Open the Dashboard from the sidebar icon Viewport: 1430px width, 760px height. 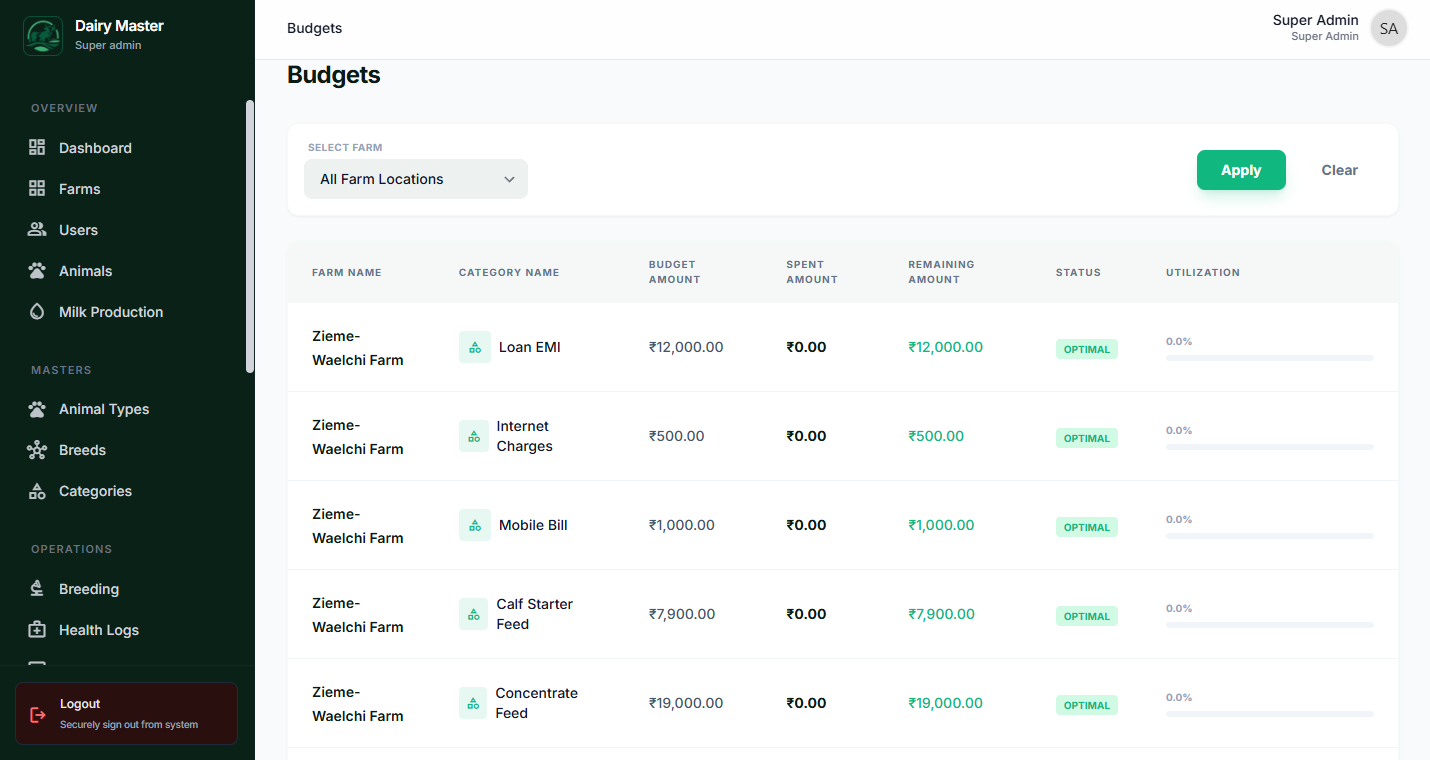[37, 147]
